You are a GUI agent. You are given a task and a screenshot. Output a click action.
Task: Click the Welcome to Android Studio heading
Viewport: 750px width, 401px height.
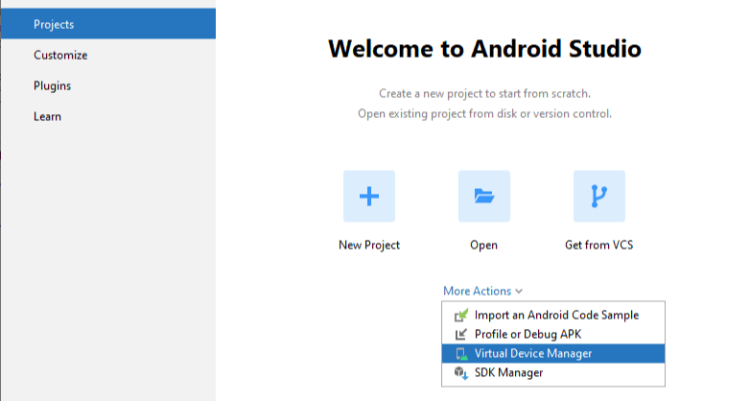point(485,49)
